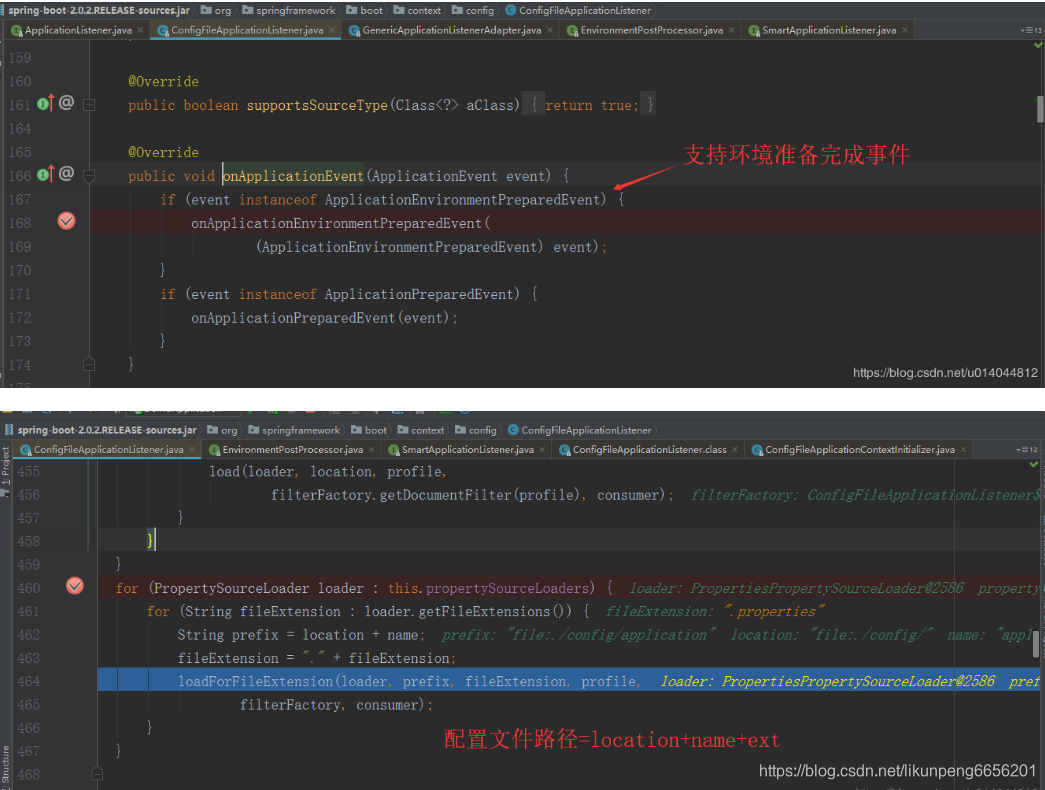
Task: Open EnvironmentPostProcessor.java tab in bottom editor
Action: (293, 449)
